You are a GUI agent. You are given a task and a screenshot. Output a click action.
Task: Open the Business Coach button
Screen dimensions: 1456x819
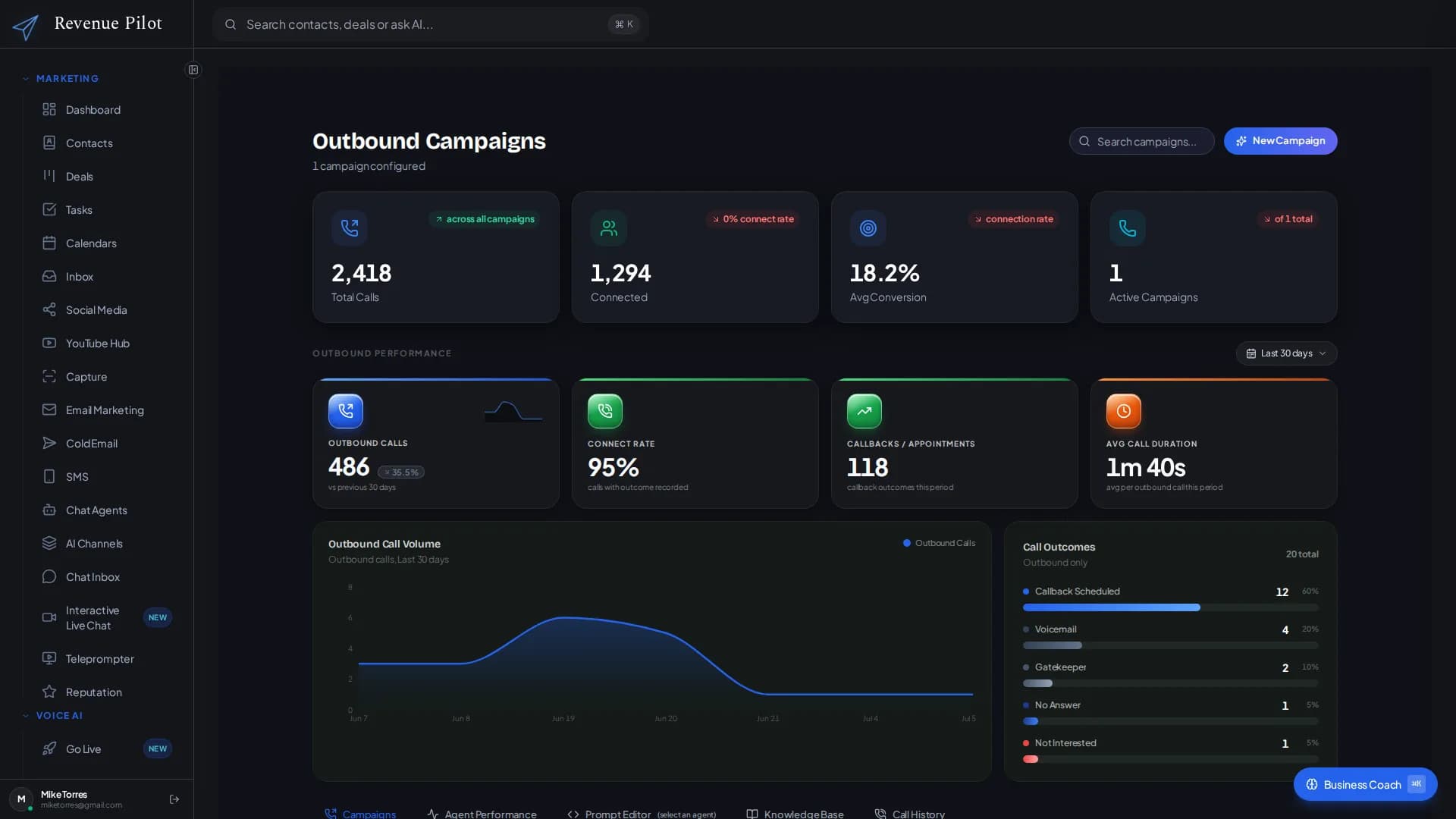1365,784
